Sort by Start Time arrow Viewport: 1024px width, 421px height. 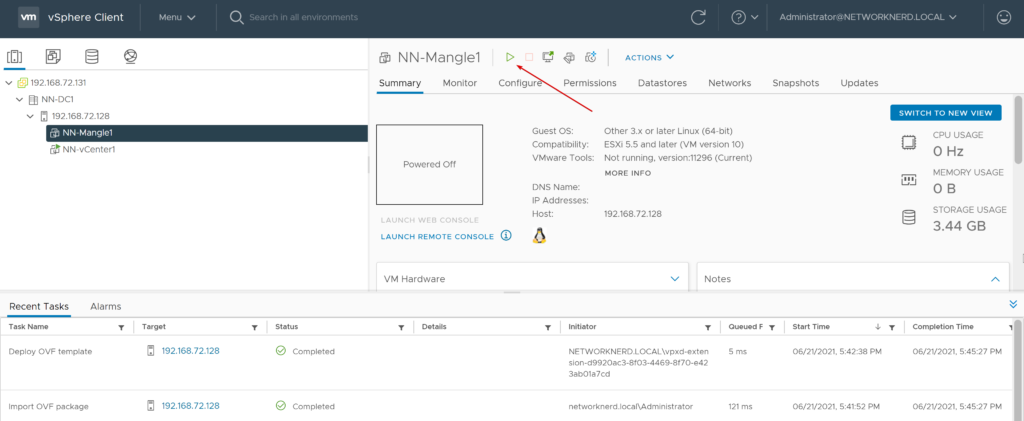[878, 327]
